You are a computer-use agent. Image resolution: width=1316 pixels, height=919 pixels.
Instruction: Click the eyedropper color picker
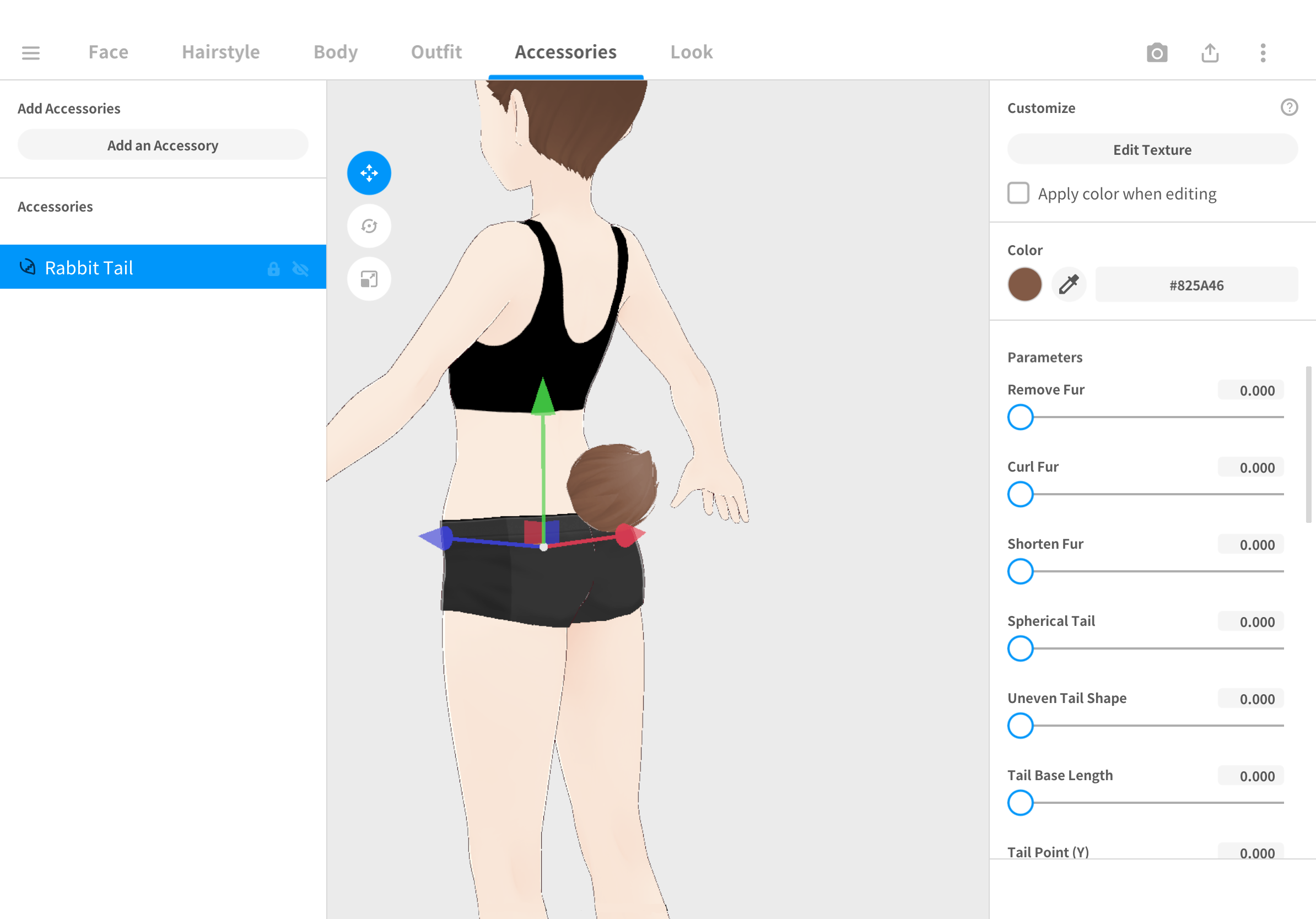tap(1069, 284)
